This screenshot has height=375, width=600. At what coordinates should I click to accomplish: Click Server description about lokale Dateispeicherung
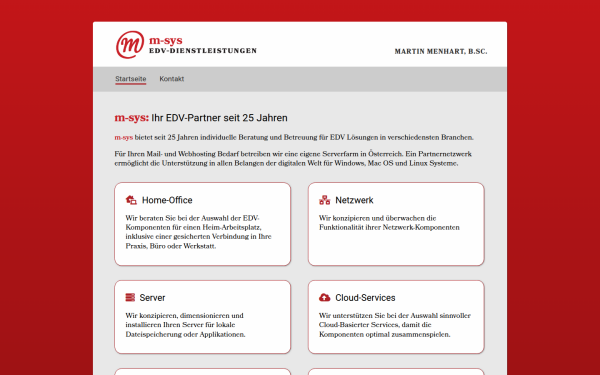tap(185, 325)
